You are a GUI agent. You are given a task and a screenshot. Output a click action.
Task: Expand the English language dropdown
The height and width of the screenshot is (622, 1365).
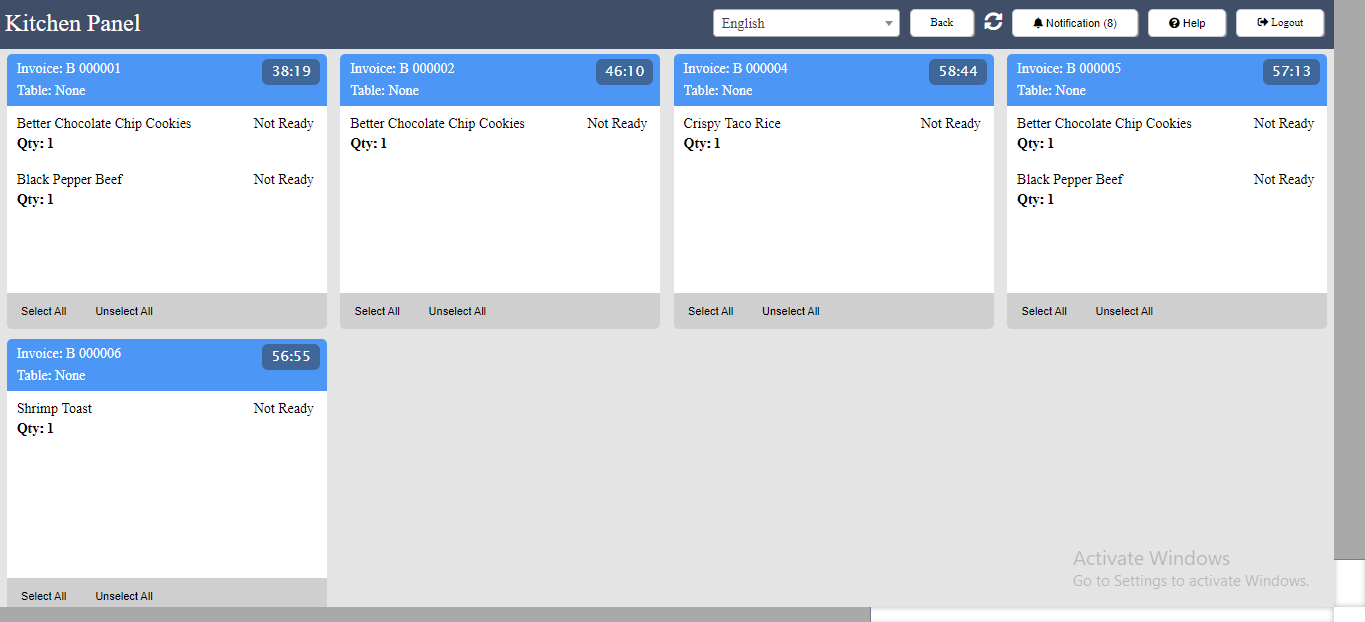pyautogui.click(x=806, y=23)
